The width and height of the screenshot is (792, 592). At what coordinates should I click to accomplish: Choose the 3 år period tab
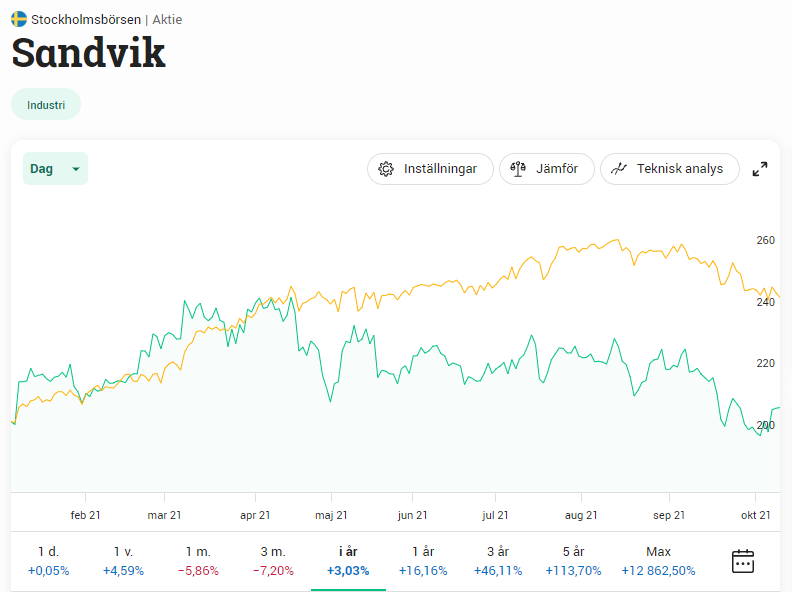point(498,561)
